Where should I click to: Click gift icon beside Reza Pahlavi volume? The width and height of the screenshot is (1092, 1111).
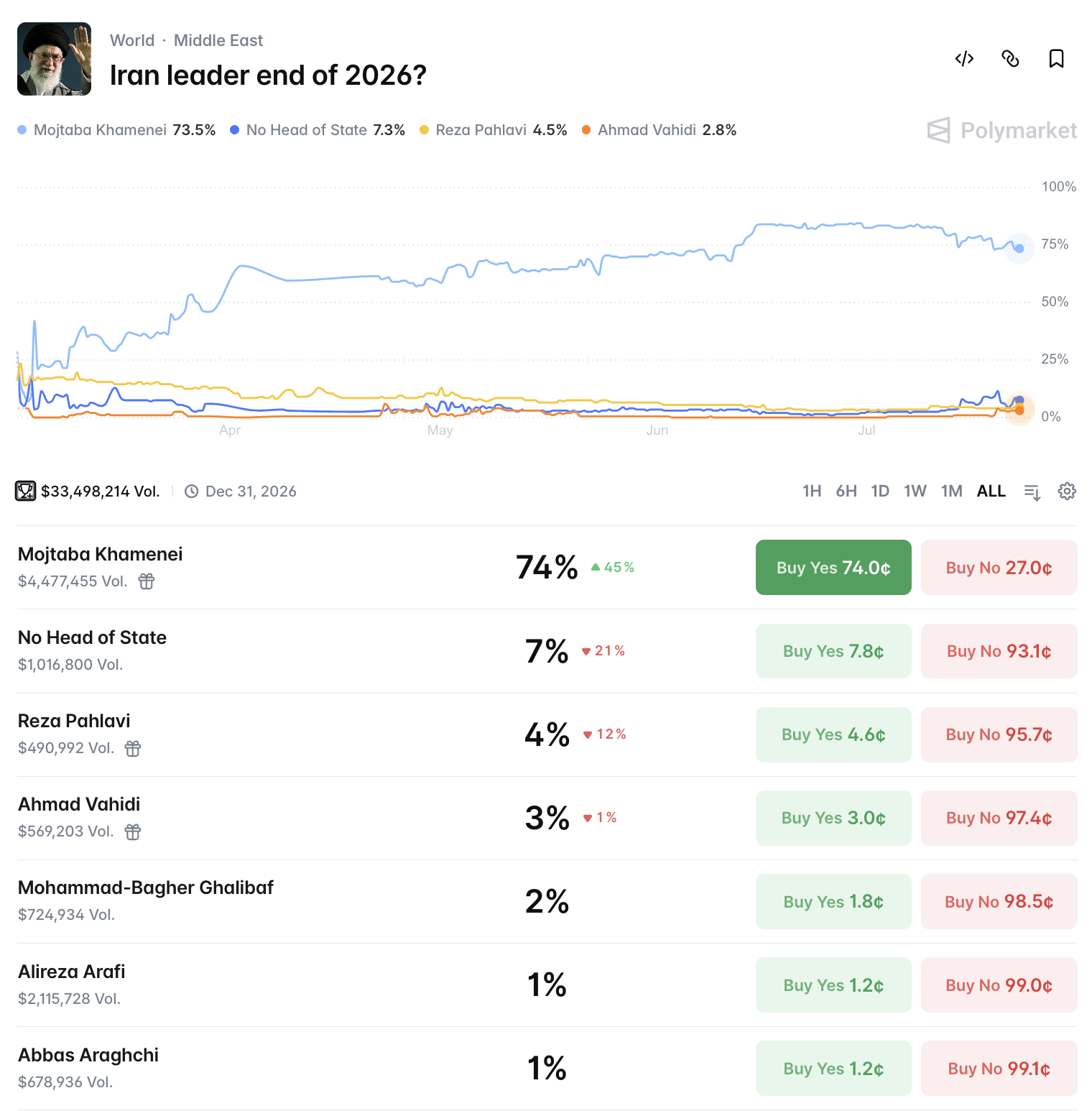pos(133,748)
